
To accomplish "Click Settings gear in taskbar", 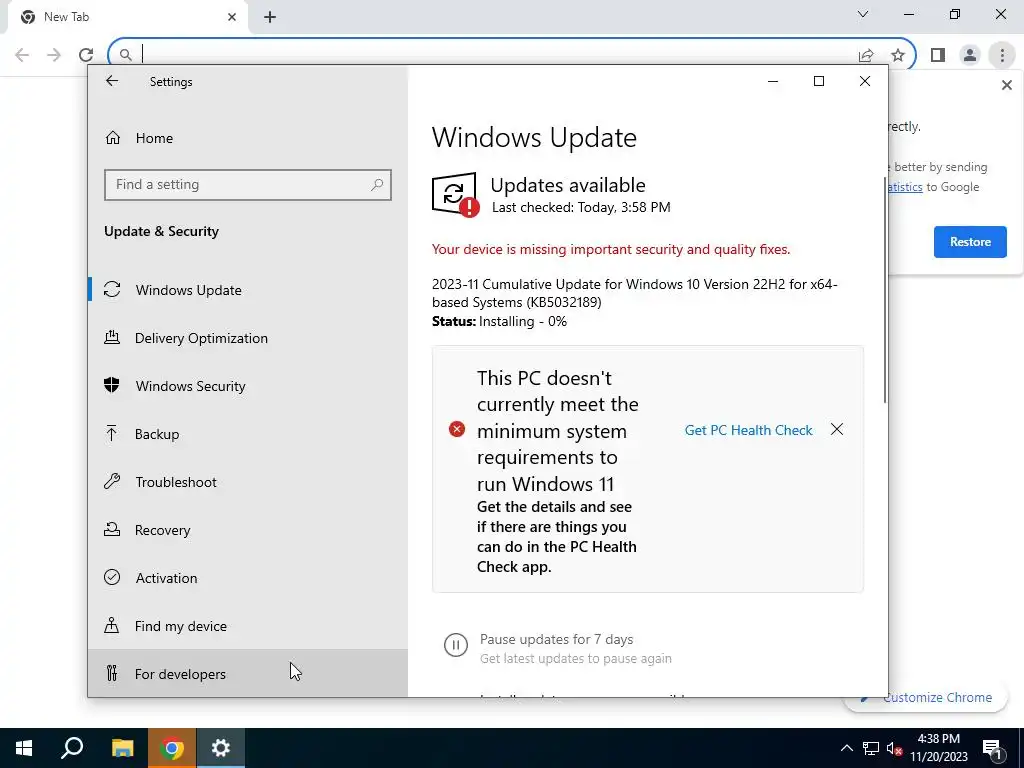I will pyautogui.click(x=221, y=748).
